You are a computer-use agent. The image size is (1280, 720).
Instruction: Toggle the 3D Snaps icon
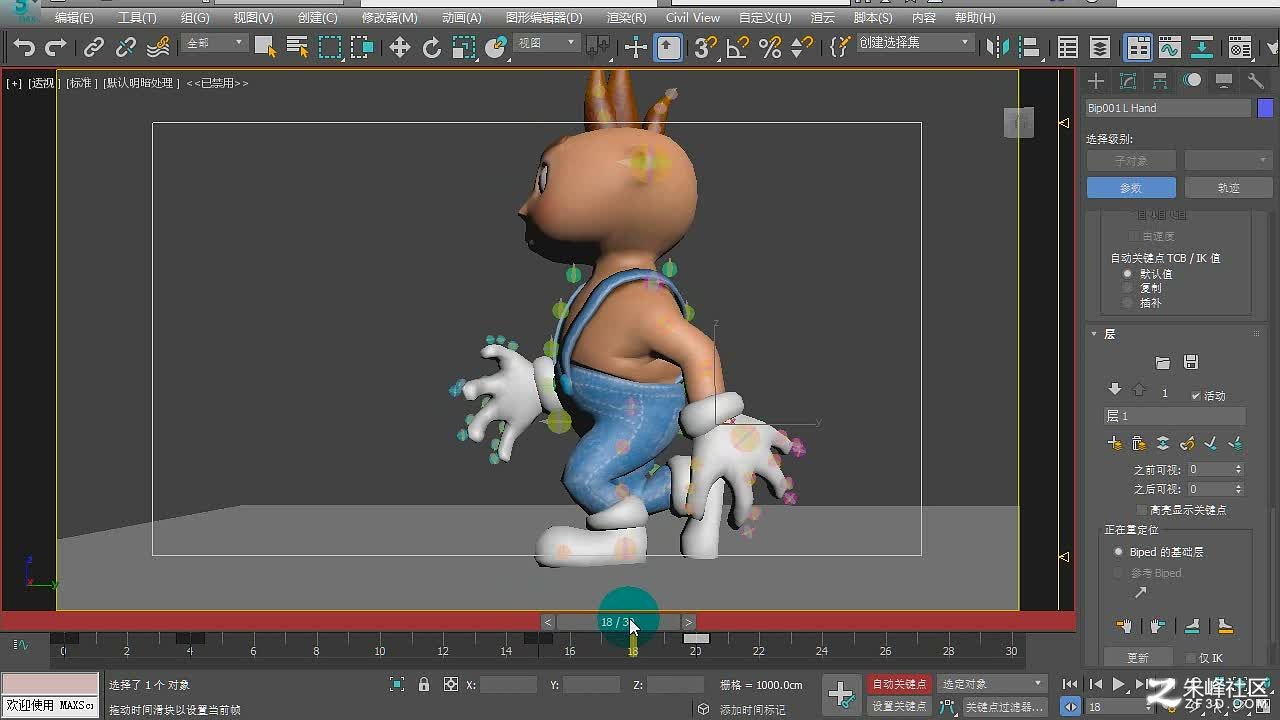[706, 47]
